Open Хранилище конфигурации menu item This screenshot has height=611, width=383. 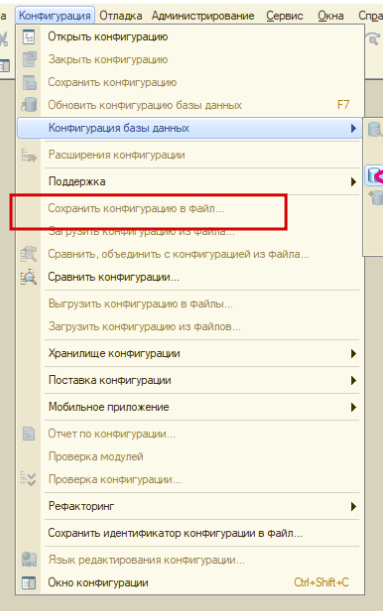(190, 353)
